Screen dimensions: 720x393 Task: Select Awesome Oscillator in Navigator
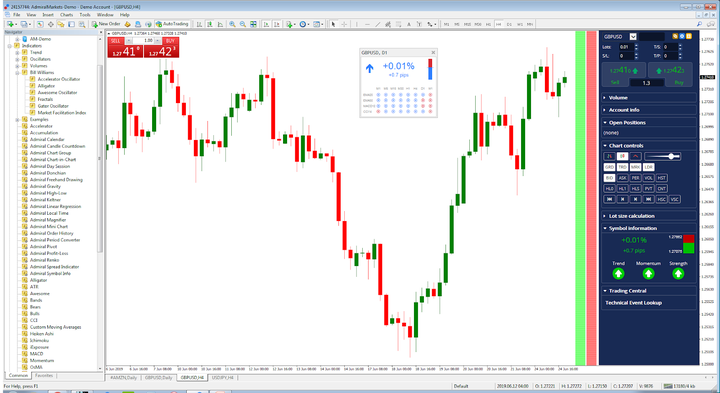57,92
